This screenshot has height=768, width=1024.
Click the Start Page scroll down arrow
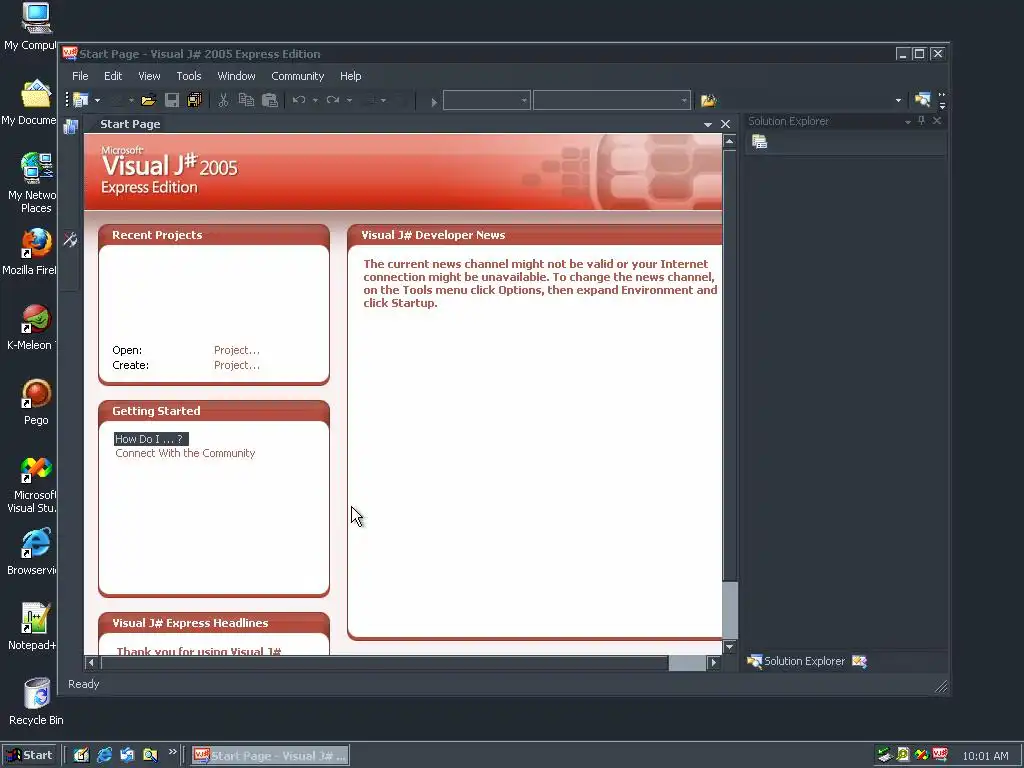(730, 647)
